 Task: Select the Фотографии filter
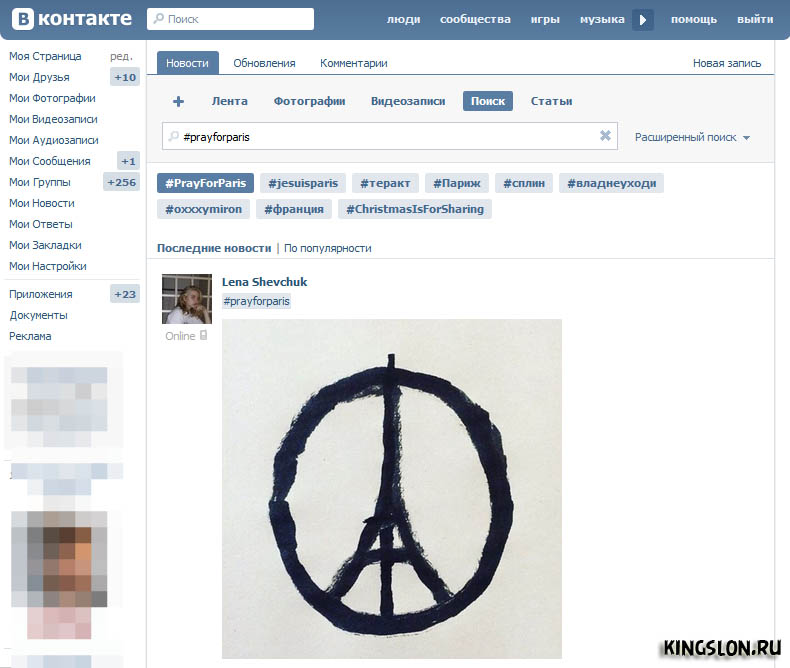coord(309,101)
